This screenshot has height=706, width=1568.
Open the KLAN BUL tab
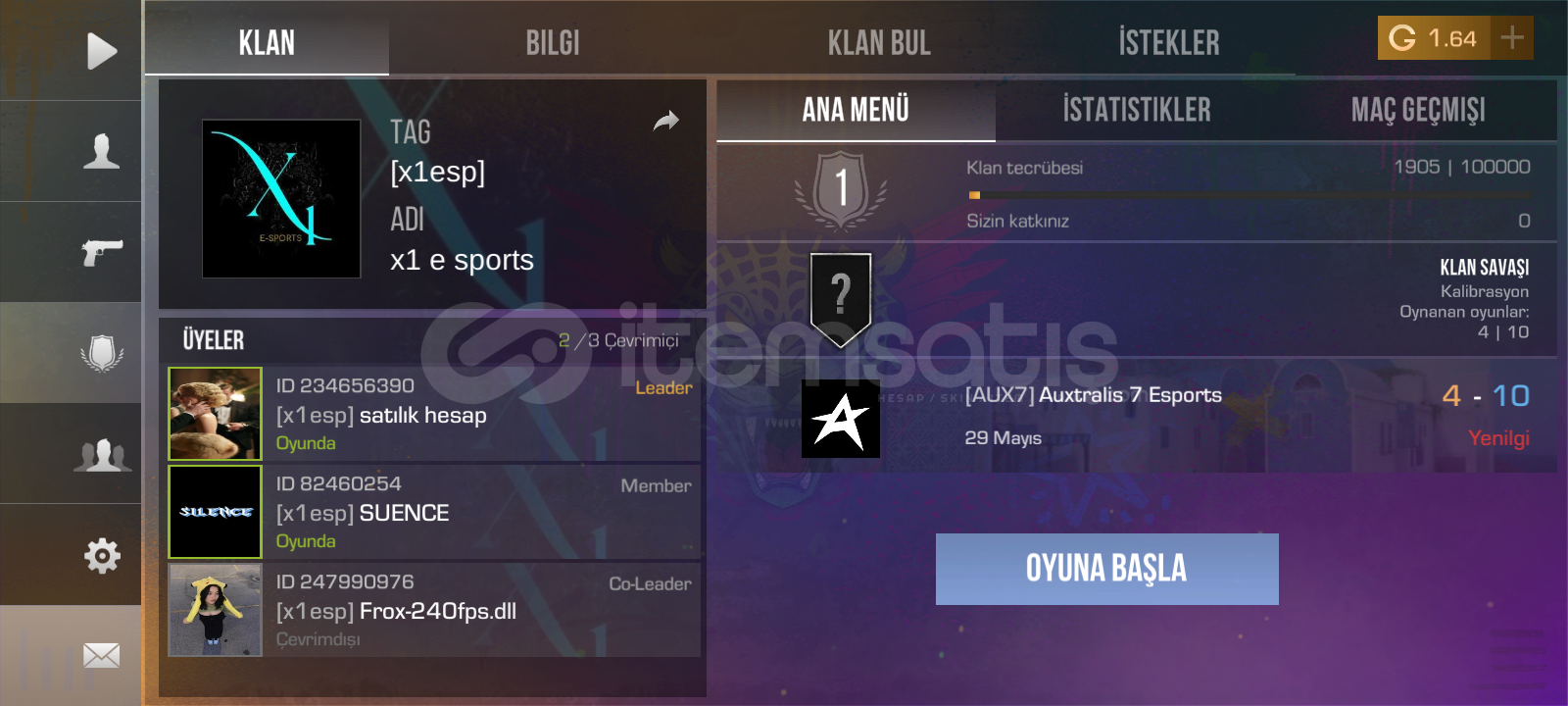[879, 43]
